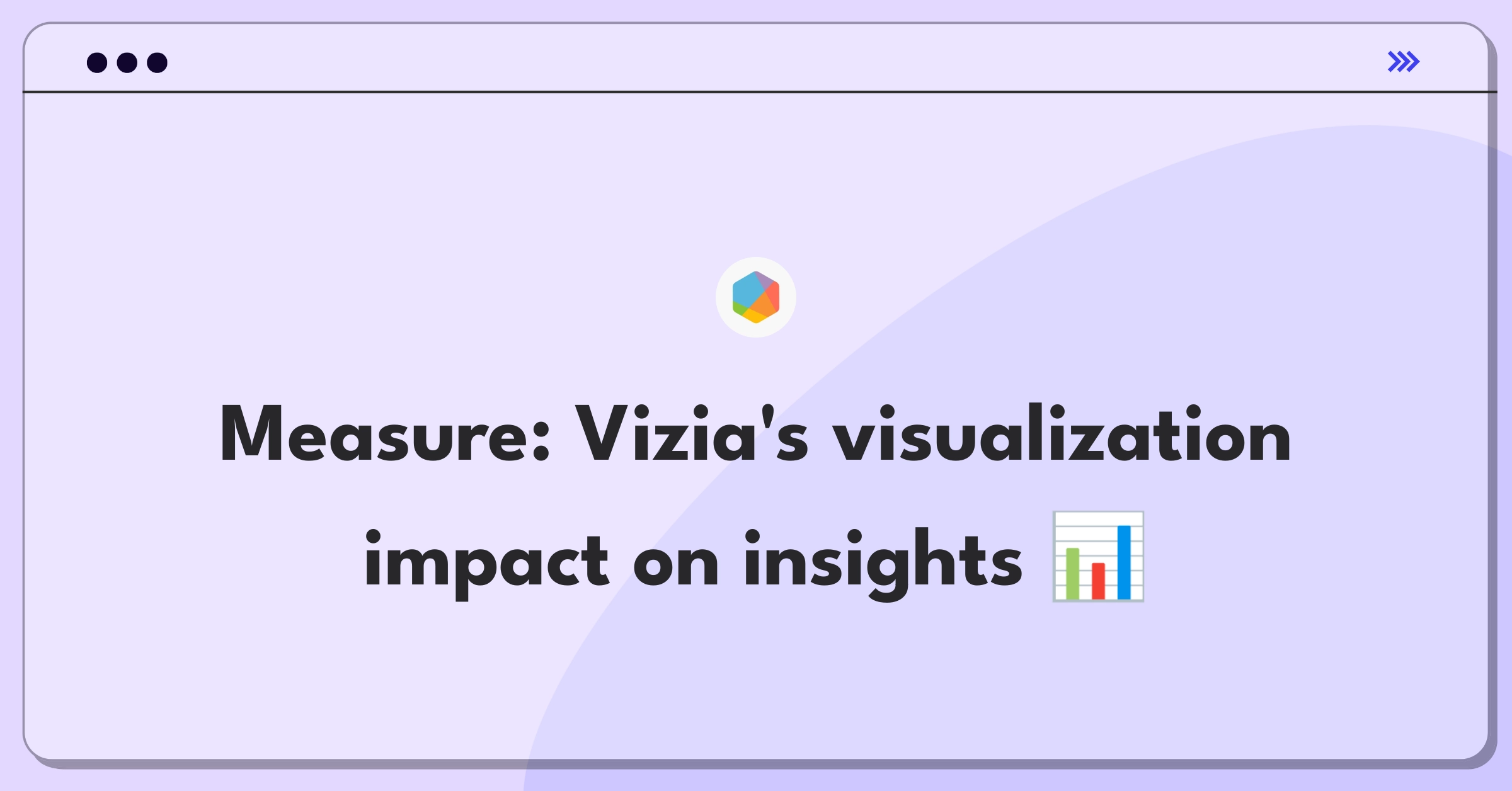Click the orange segment of hexagon logo

click(761, 305)
